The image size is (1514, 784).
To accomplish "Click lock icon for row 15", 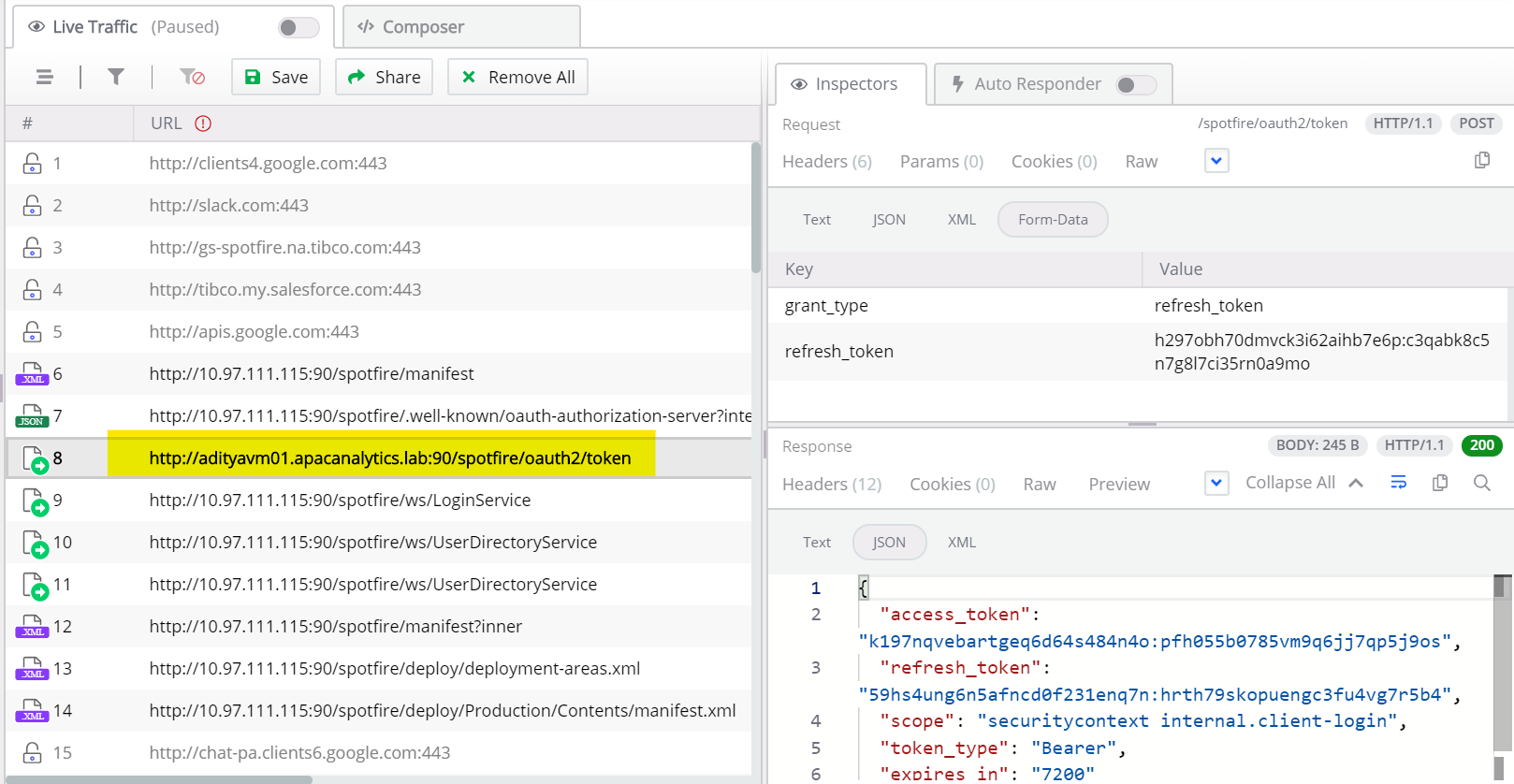I will [x=32, y=753].
